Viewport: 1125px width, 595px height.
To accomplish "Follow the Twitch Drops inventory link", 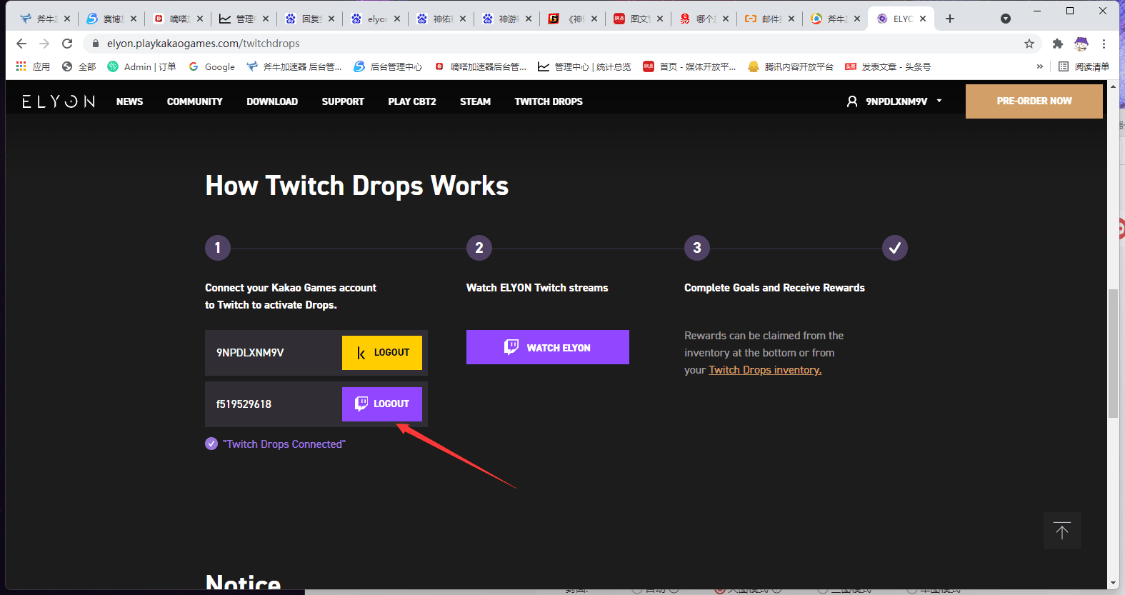I will [765, 370].
